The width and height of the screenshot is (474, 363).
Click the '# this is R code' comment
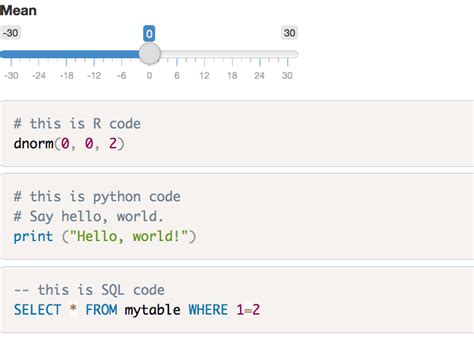click(x=77, y=124)
